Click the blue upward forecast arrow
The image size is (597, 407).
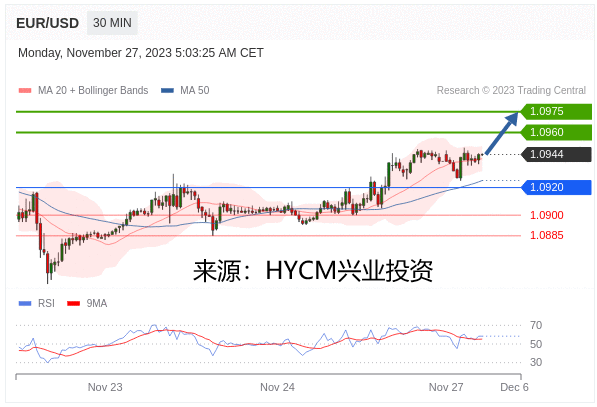(502, 133)
